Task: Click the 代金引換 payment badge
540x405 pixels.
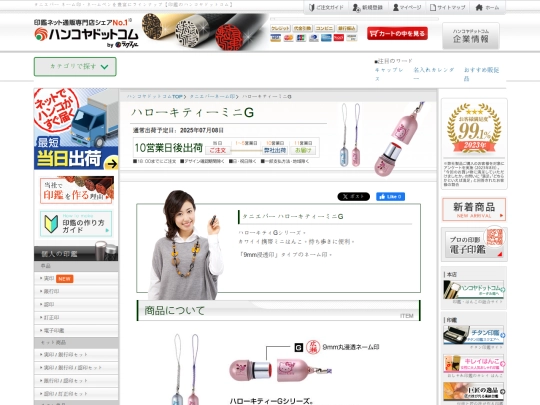Action: click(x=302, y=28)
